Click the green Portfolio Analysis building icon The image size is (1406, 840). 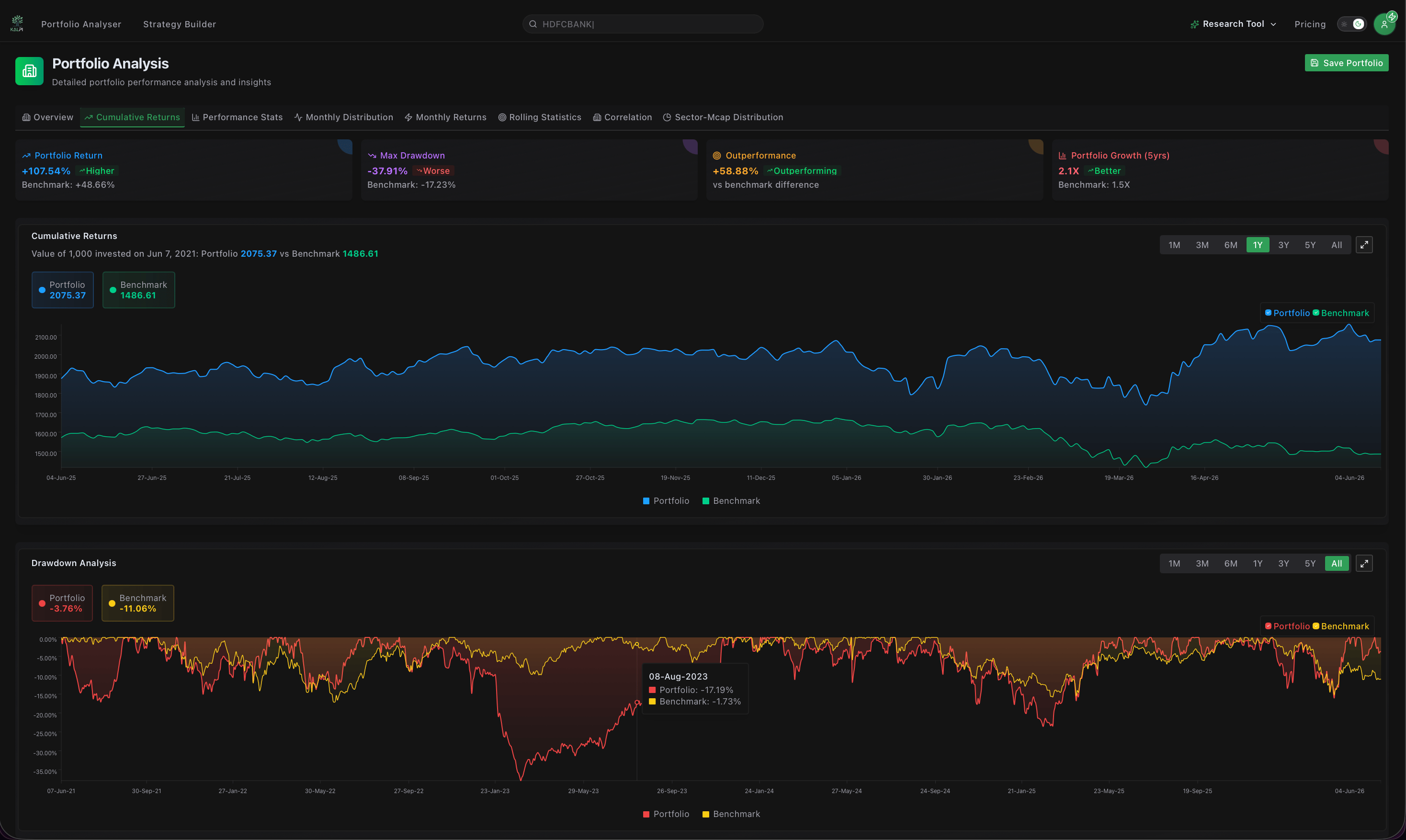pos(29,71)
